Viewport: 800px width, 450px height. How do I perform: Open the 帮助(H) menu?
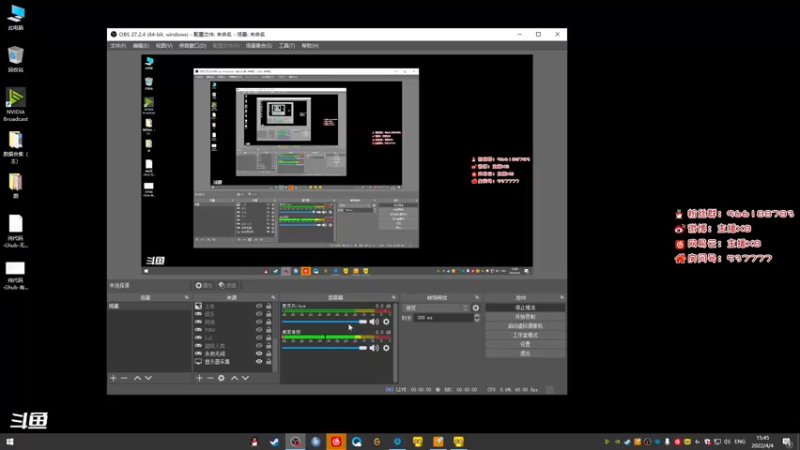point(310,46)
